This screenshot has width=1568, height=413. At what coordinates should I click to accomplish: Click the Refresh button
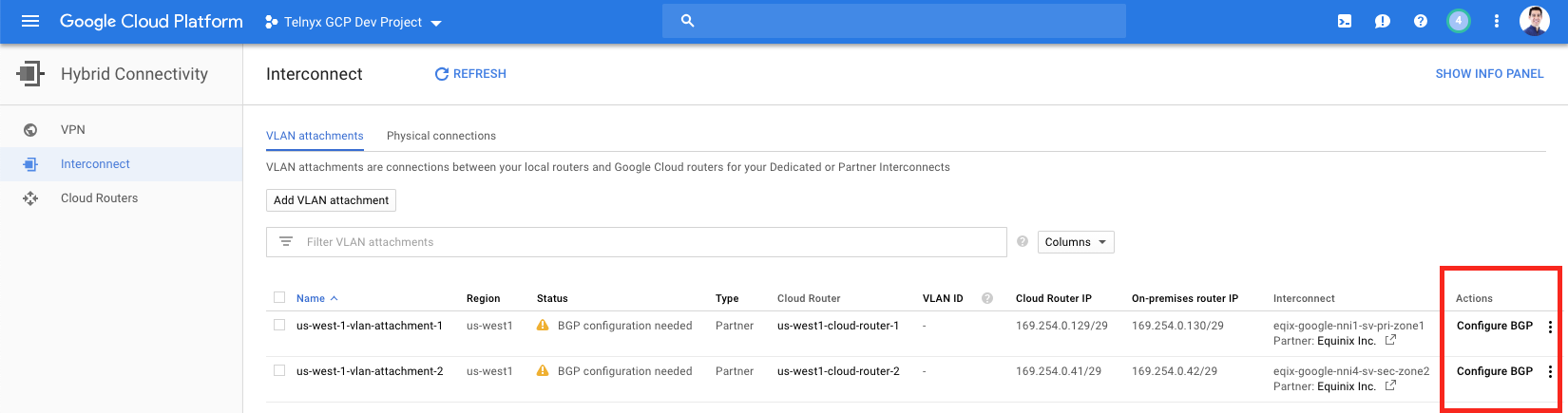(x=470, y=74)
